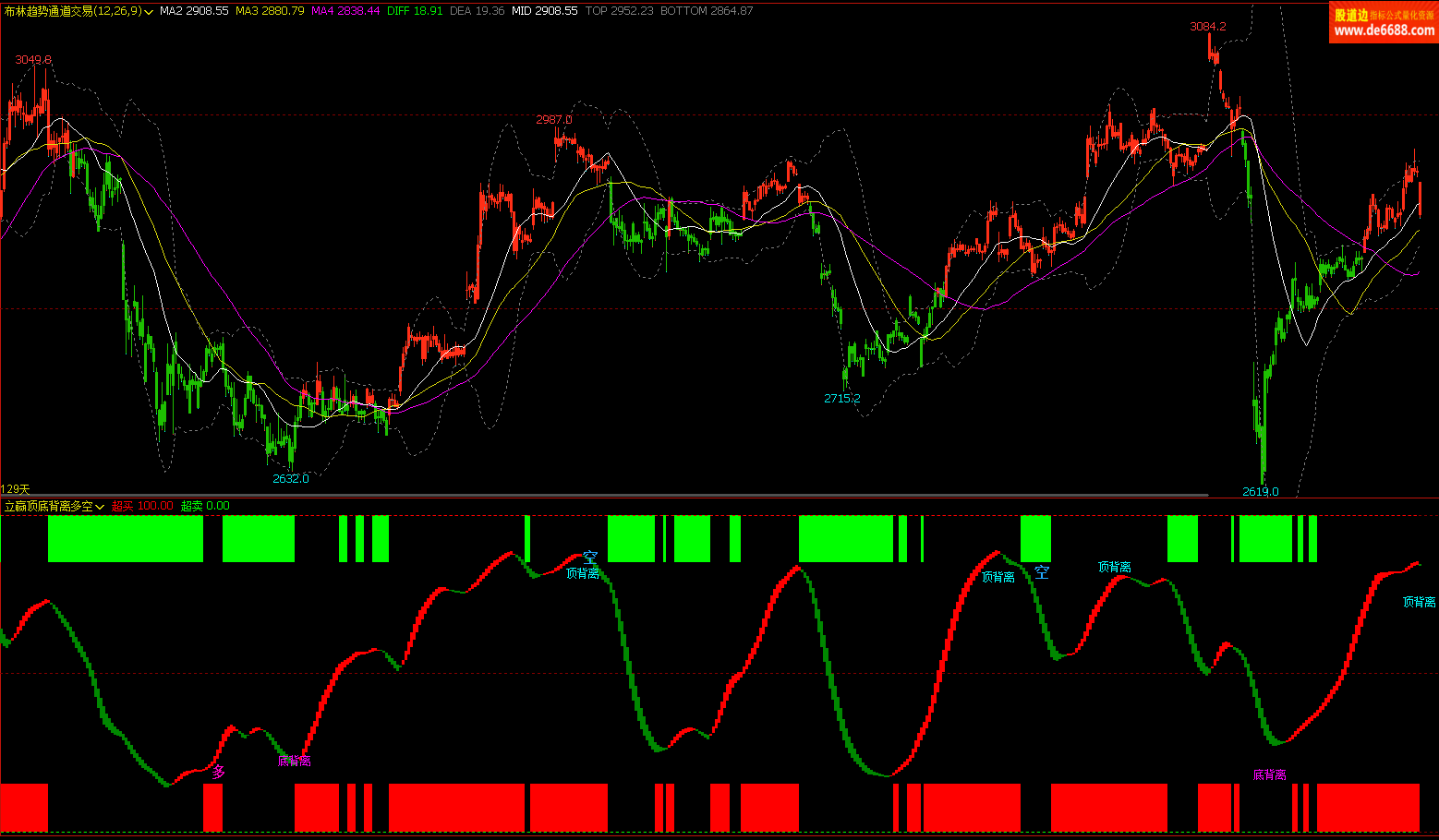The height and width of the screenshot is (840, 1439).
Task: Click the green 超卖 0.00 label
Action: pos(205,506)
